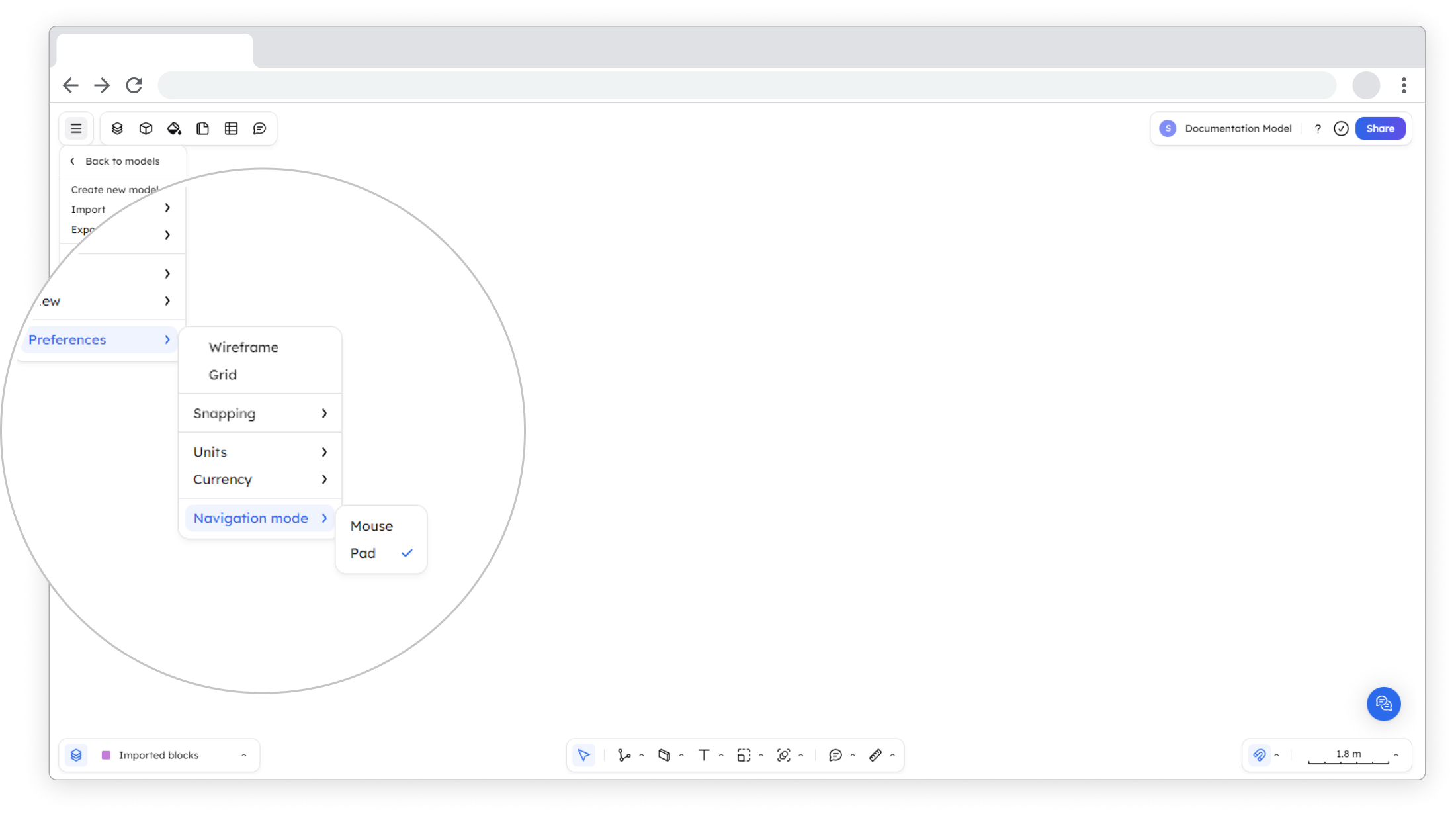Open the scale bar 1.8 m dropdown
The image size is (1456, 814).
click(x=1396, y=755)
